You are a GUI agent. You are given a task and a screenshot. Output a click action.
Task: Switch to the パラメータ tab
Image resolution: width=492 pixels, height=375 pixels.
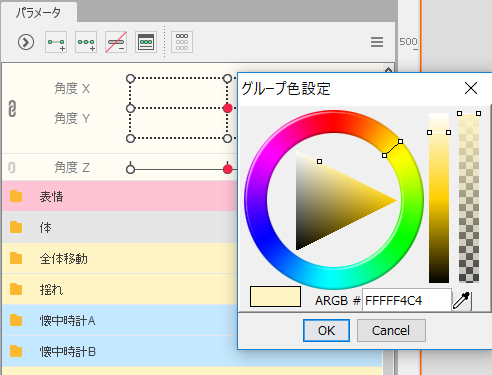click(x=39, y=13)
